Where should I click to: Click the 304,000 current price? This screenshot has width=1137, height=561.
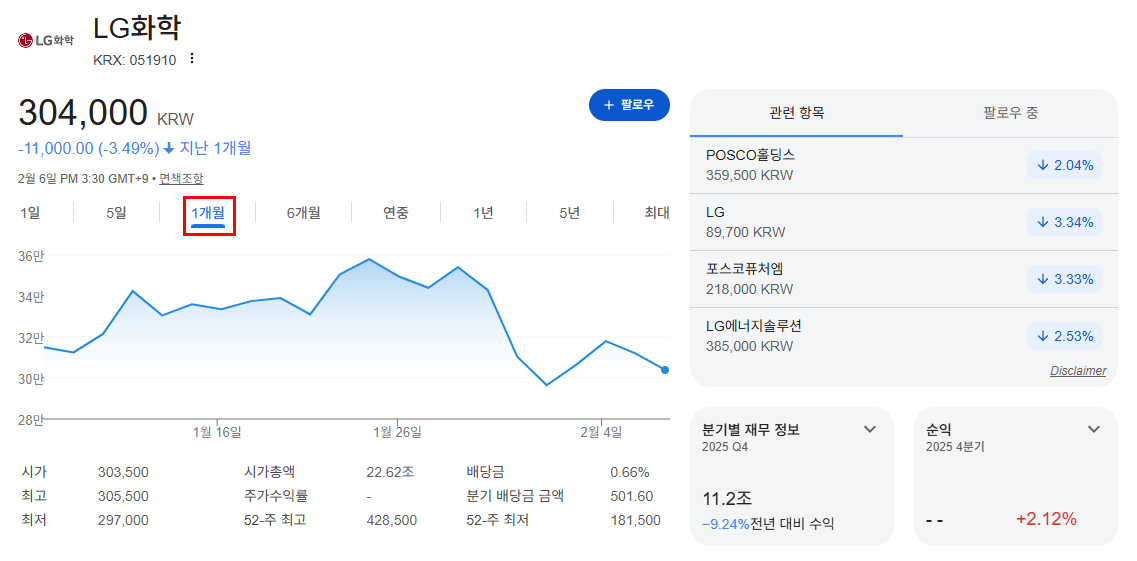[83, 113]
